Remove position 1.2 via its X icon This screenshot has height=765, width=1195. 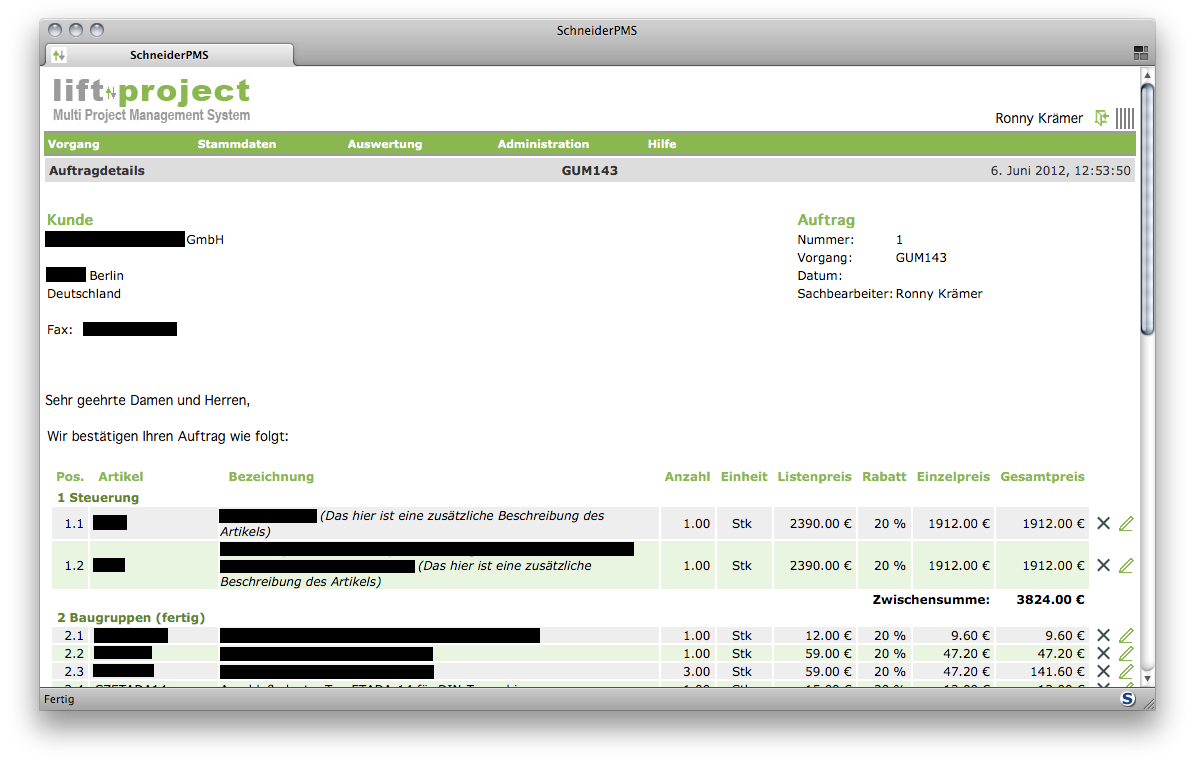(1104, 565)
